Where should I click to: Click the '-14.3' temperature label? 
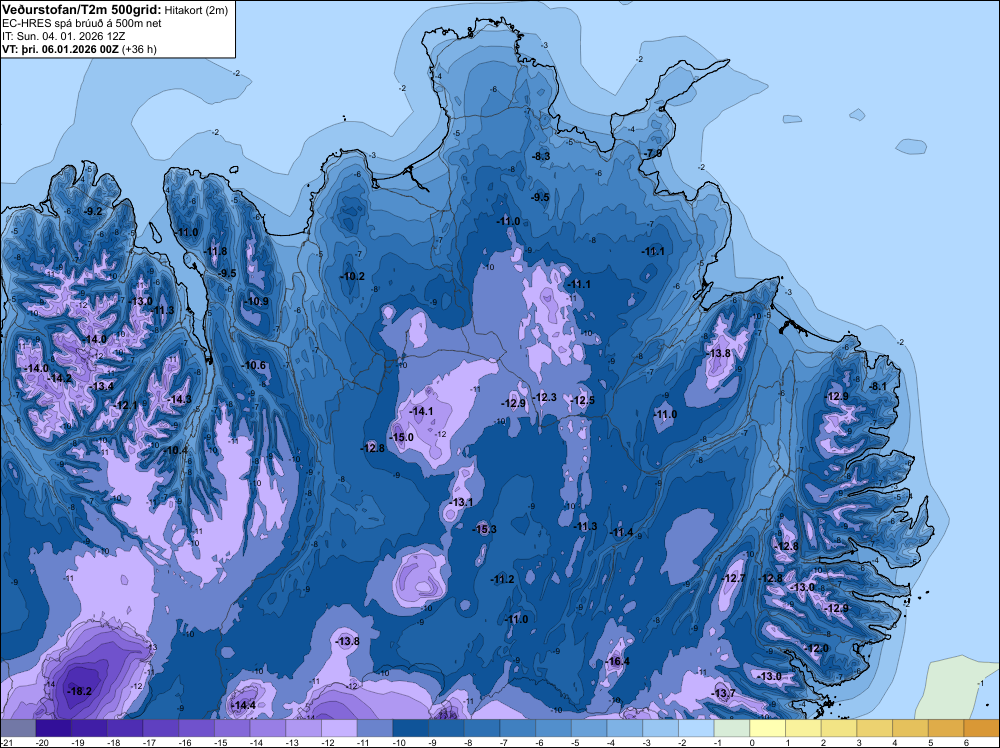179,399
